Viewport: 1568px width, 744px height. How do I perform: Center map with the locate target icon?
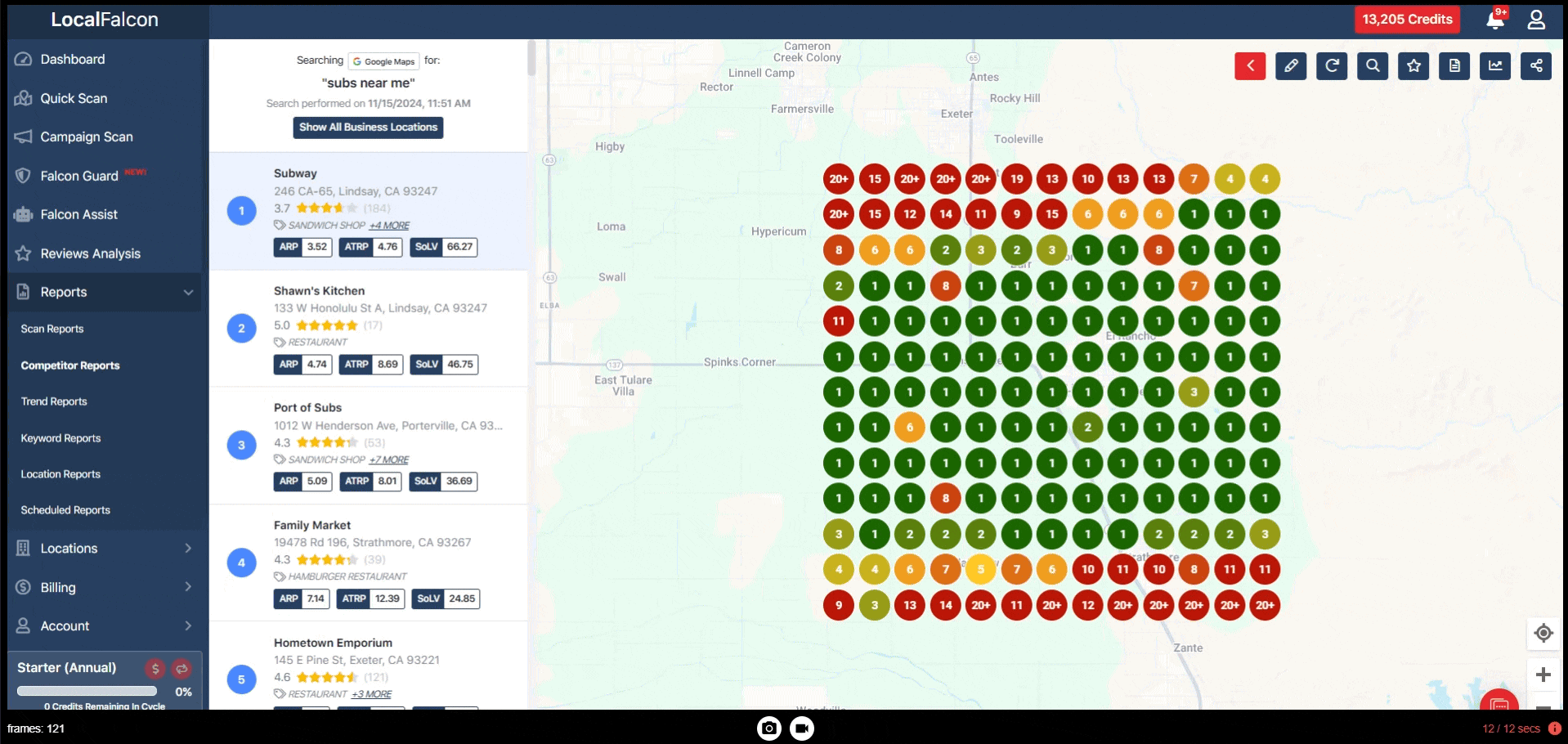pos(1543,633)
